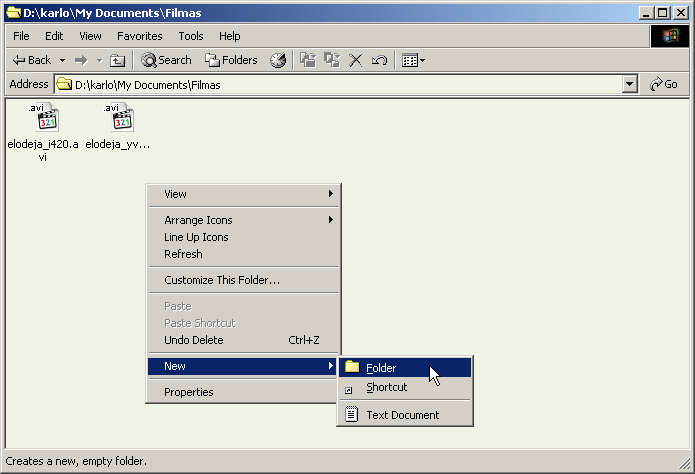Open the Help menu
Image resolution: width=695 pixels, height=474 pixels.
pos(230,36)
